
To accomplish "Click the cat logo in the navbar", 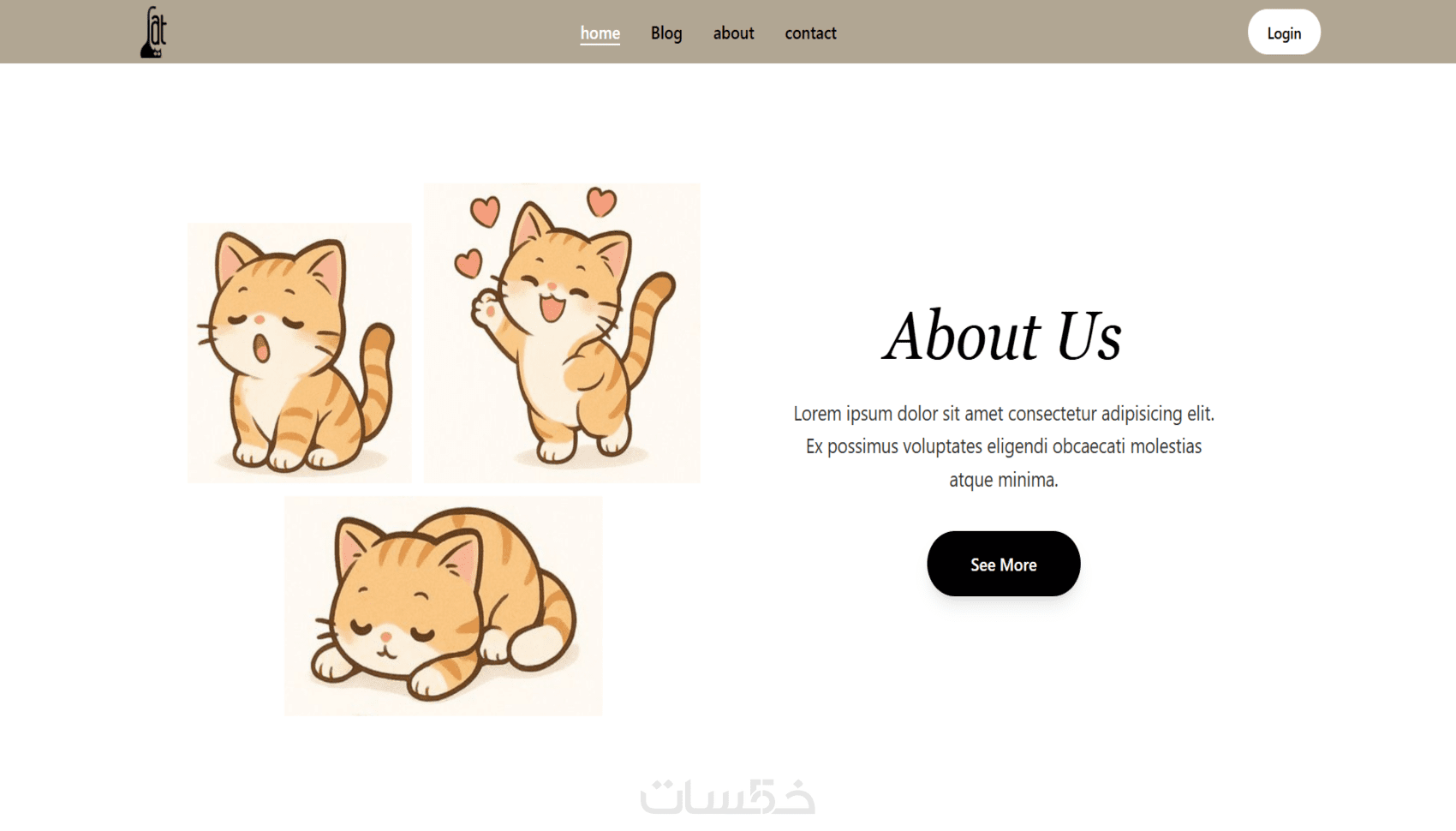I will [153, 33].
